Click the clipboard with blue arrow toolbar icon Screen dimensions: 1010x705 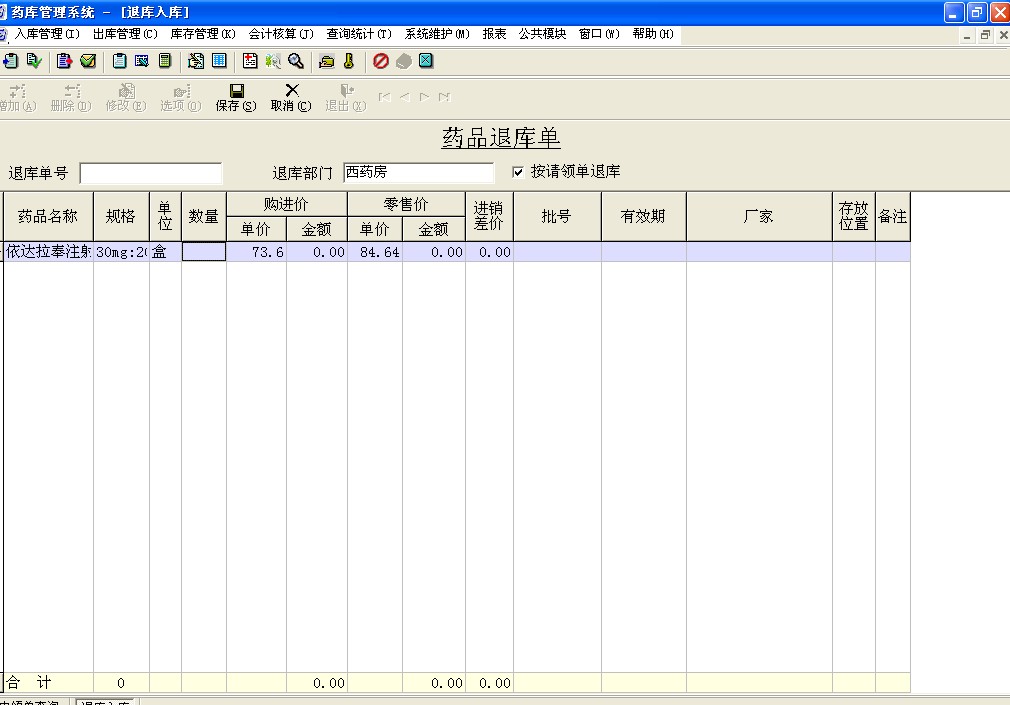point(10,61)
